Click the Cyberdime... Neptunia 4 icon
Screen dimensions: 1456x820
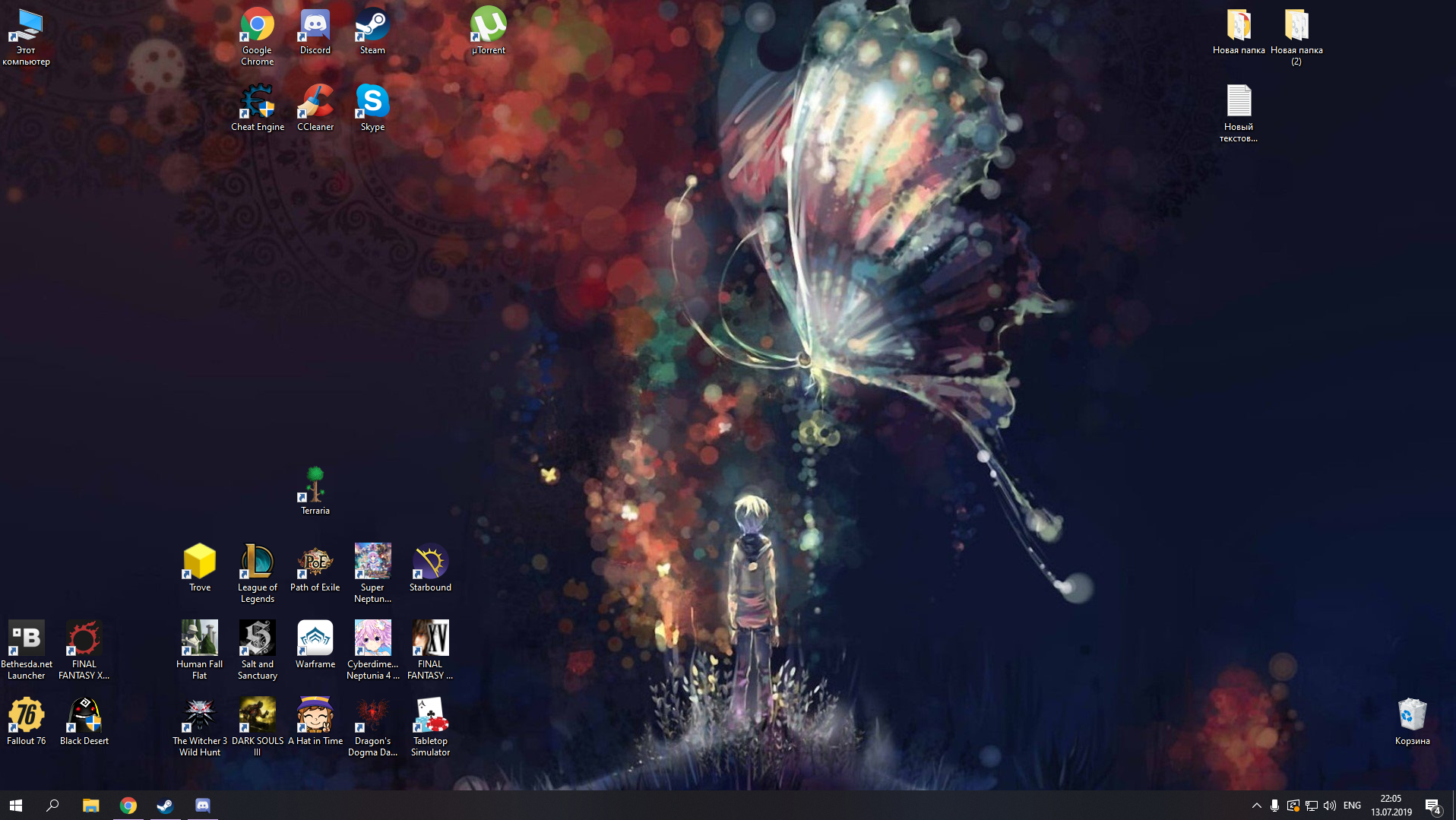pos(372,651)
